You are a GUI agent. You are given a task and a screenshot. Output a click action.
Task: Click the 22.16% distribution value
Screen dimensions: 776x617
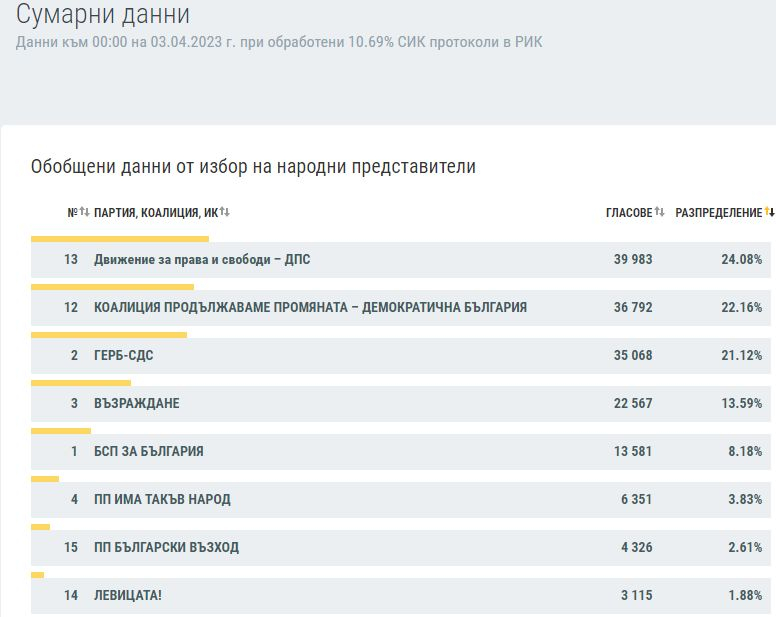click(741, 307)
